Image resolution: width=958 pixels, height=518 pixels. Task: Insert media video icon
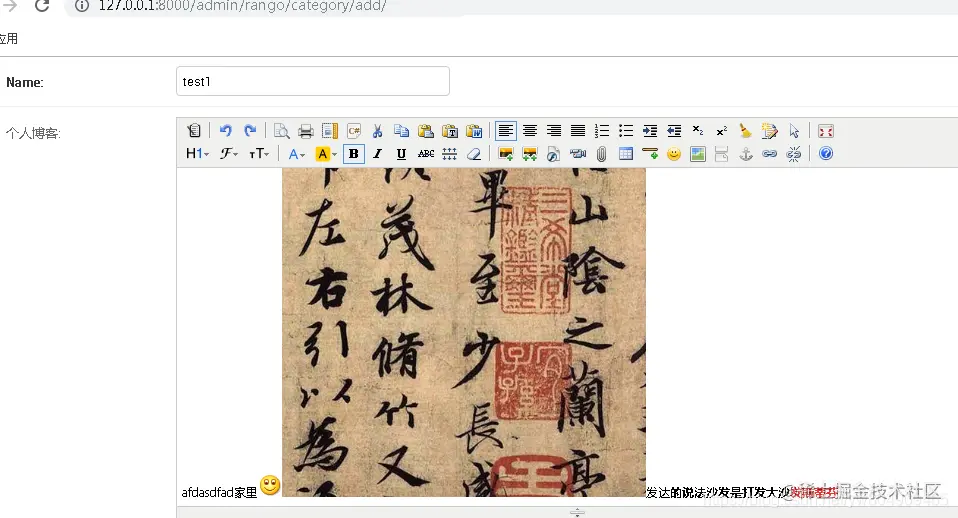point(577,154)
